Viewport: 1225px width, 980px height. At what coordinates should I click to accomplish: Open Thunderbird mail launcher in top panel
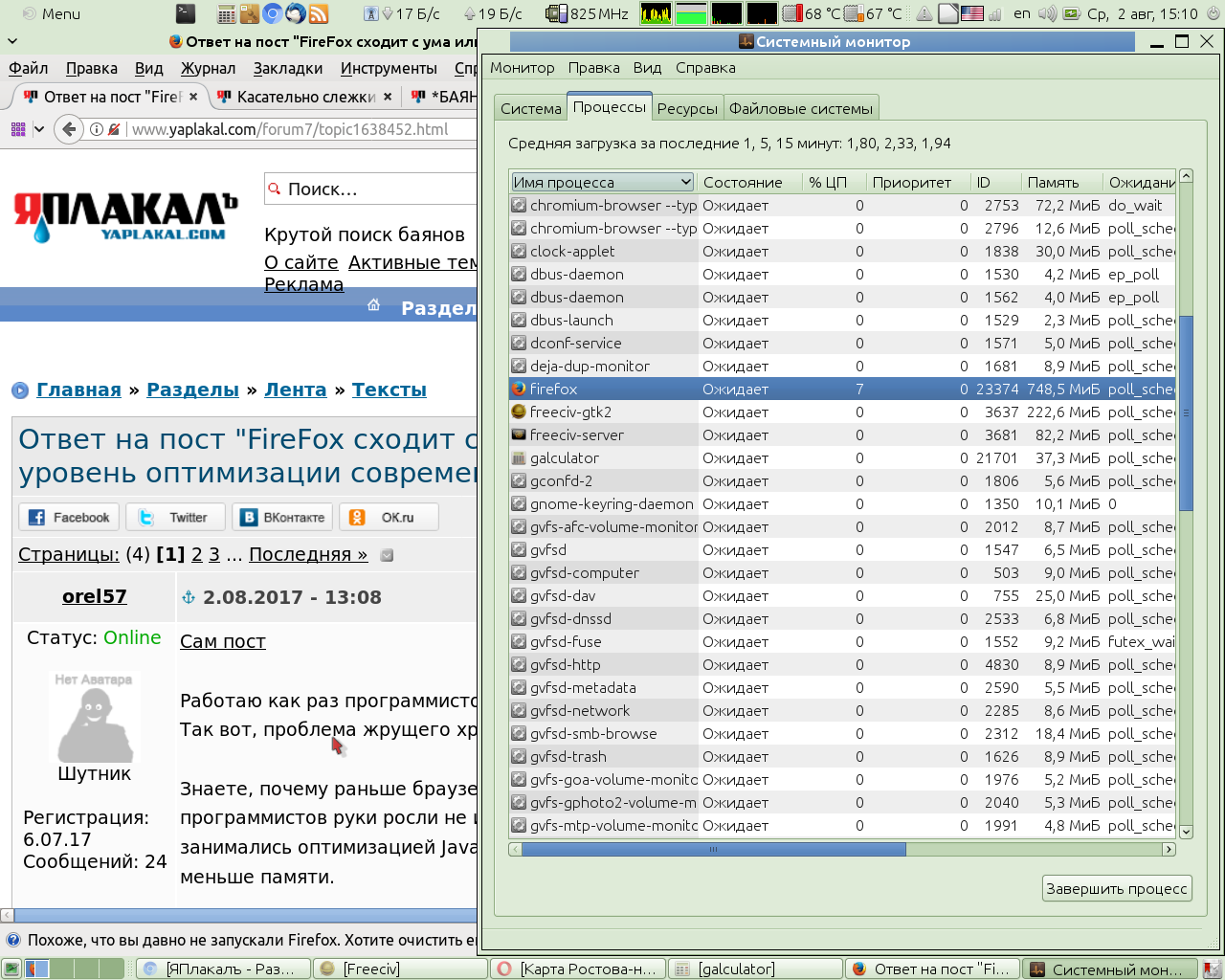tap(296, 13)
